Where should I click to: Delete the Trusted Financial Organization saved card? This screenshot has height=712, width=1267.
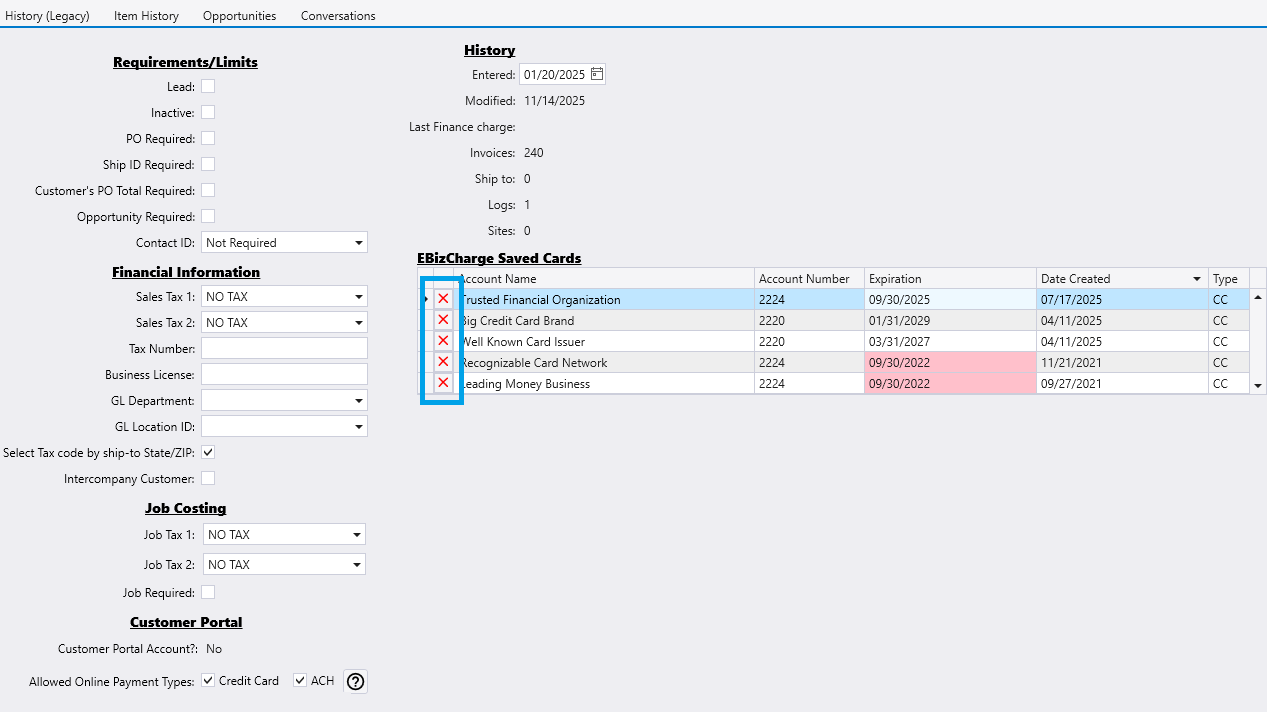[443, 299]
